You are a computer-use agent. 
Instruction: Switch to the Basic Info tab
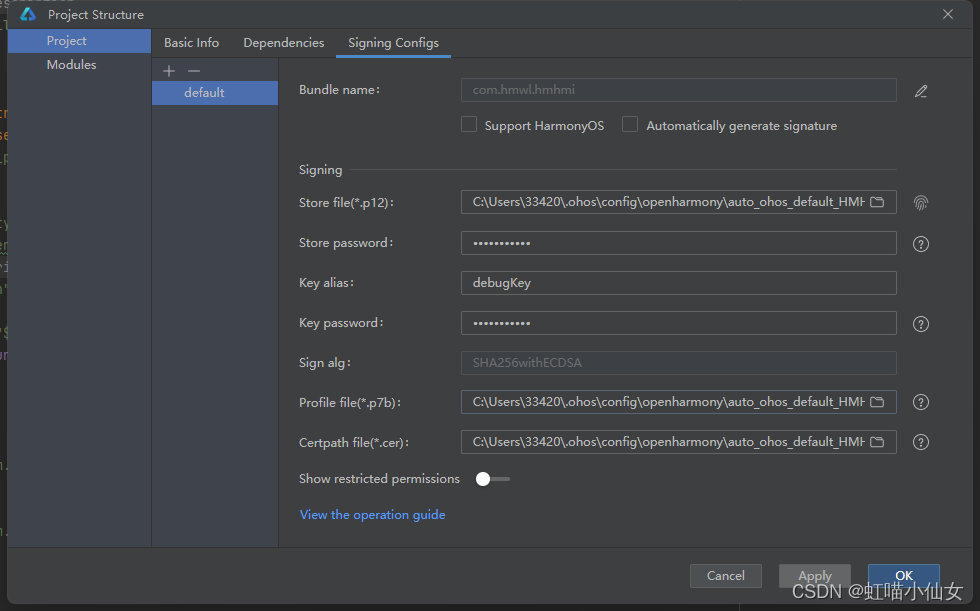(x=191, y=43)
